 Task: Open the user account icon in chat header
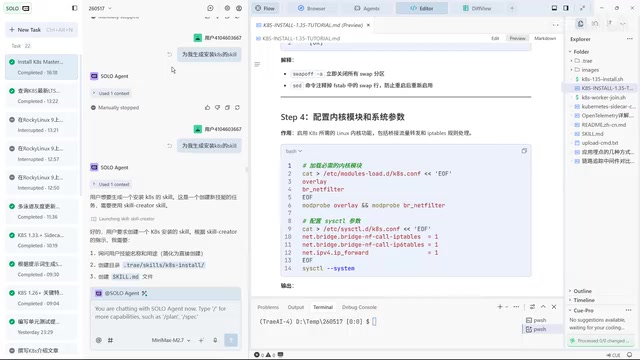click(x=239, y=8)
